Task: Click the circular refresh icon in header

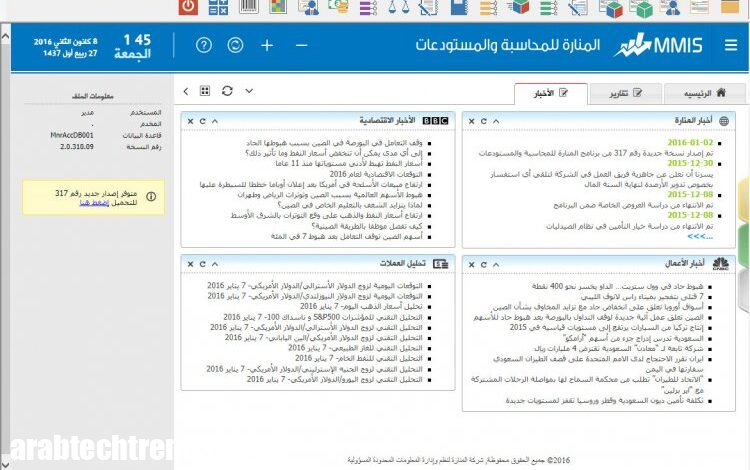Action: pyautogui.click(x=235, y=45)
